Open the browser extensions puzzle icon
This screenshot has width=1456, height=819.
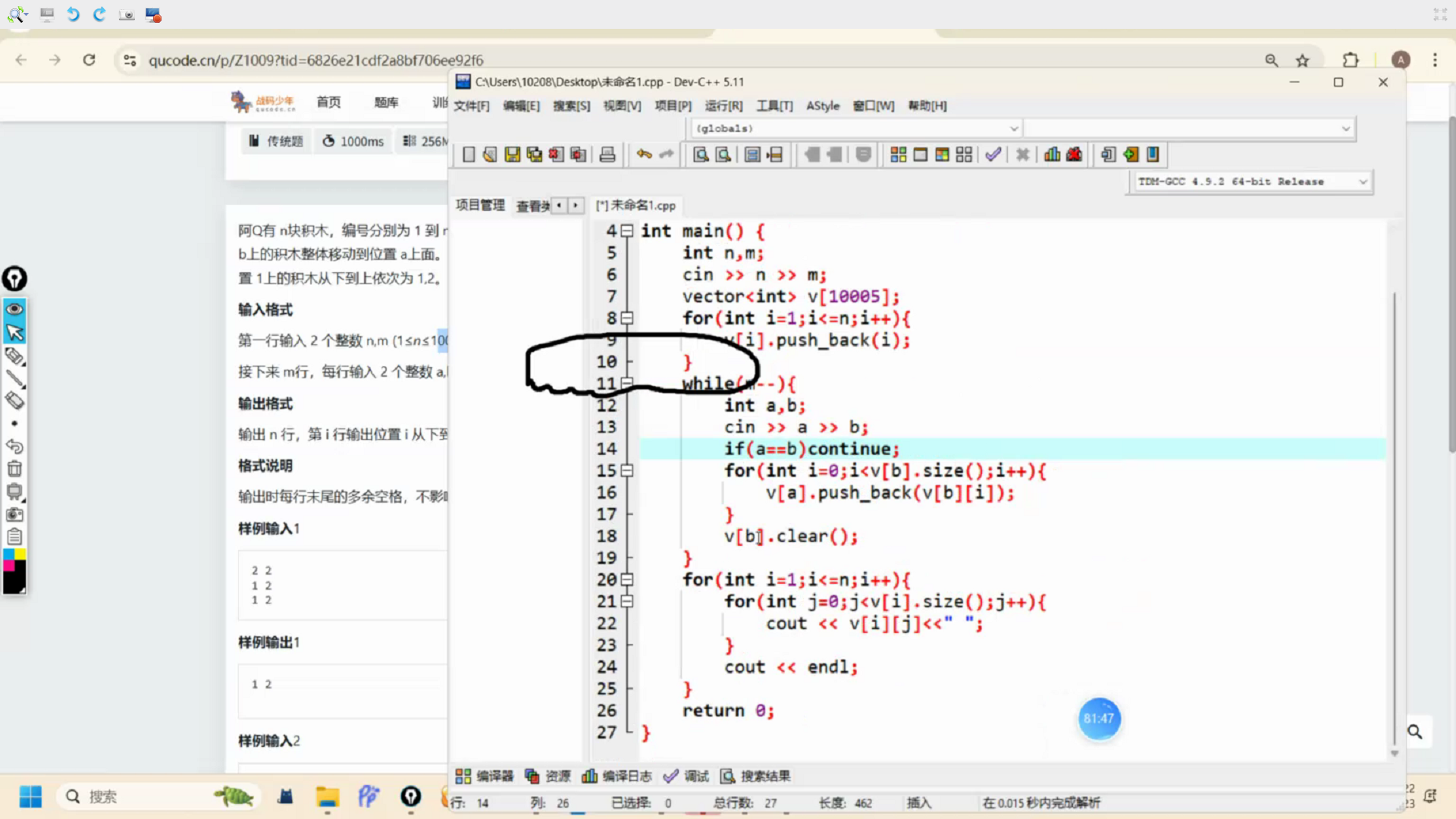point(1351,60)
